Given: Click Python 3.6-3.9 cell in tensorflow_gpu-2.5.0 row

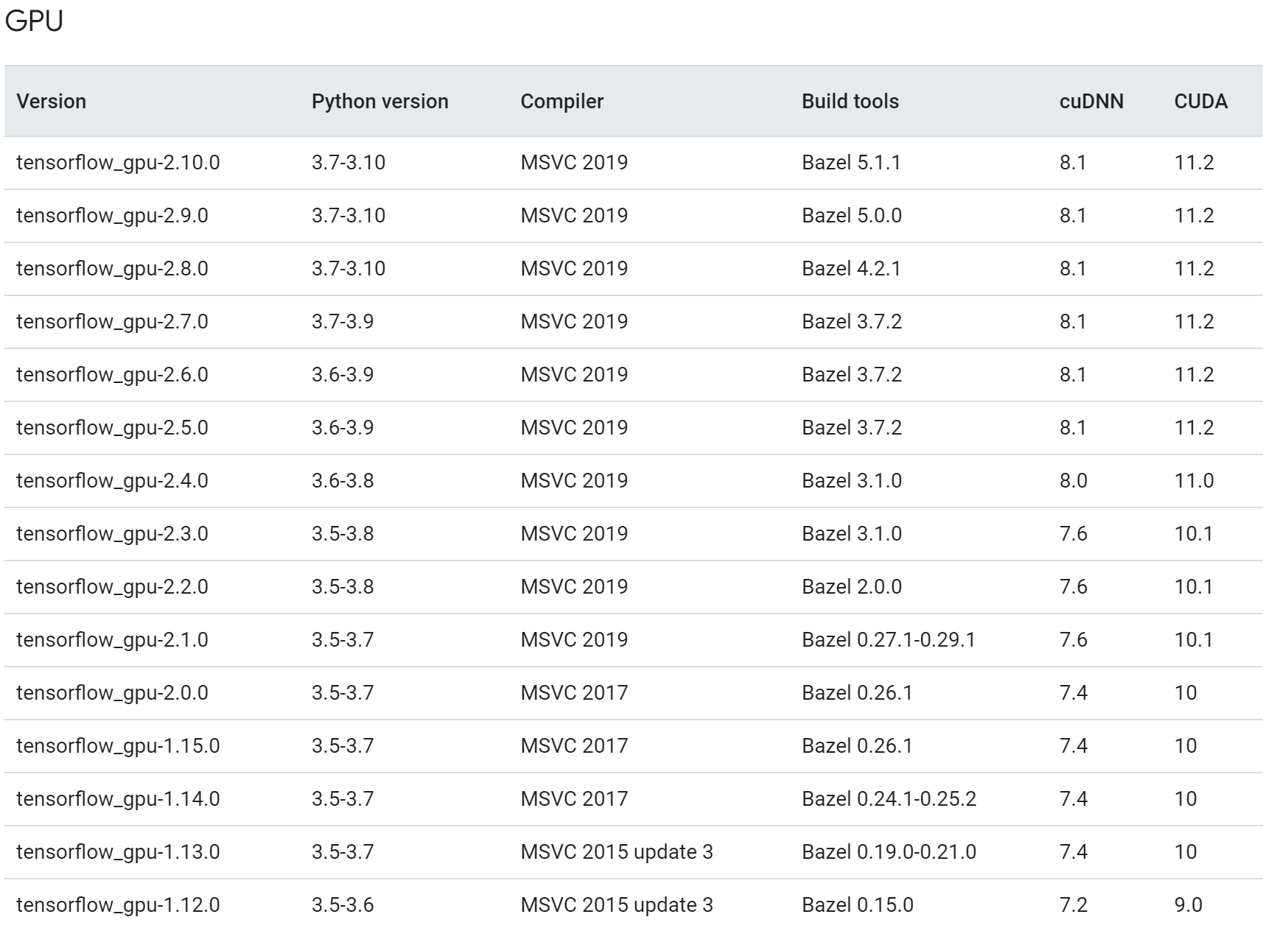Looking at the screenshot, I should click(343, 428).
